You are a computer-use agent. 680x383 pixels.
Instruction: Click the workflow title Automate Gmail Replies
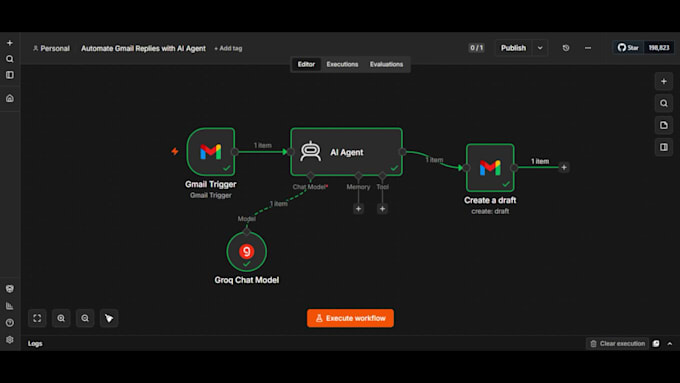(x=143, y=48)
